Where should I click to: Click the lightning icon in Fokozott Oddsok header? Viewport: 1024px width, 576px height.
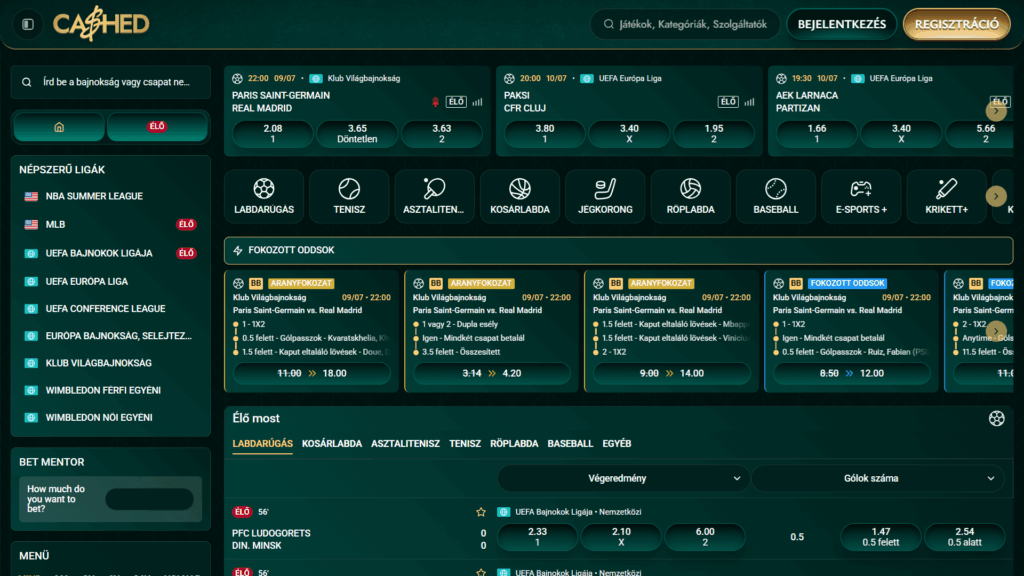tap(238, 250)
